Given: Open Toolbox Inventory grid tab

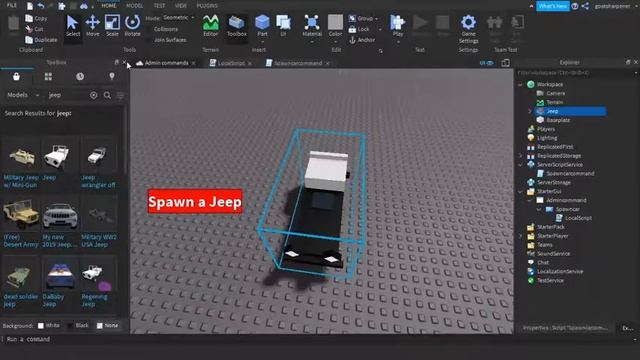Looking at the screenshot, I should 48,76.
